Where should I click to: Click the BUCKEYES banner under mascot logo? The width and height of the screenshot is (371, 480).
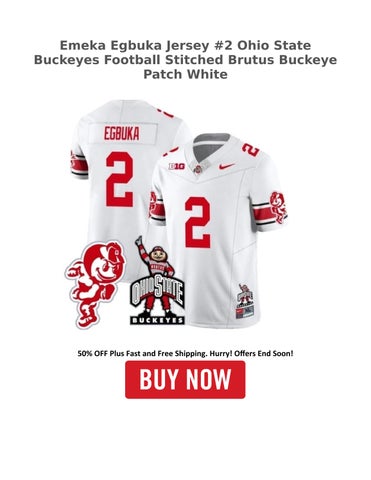point(157,320)
